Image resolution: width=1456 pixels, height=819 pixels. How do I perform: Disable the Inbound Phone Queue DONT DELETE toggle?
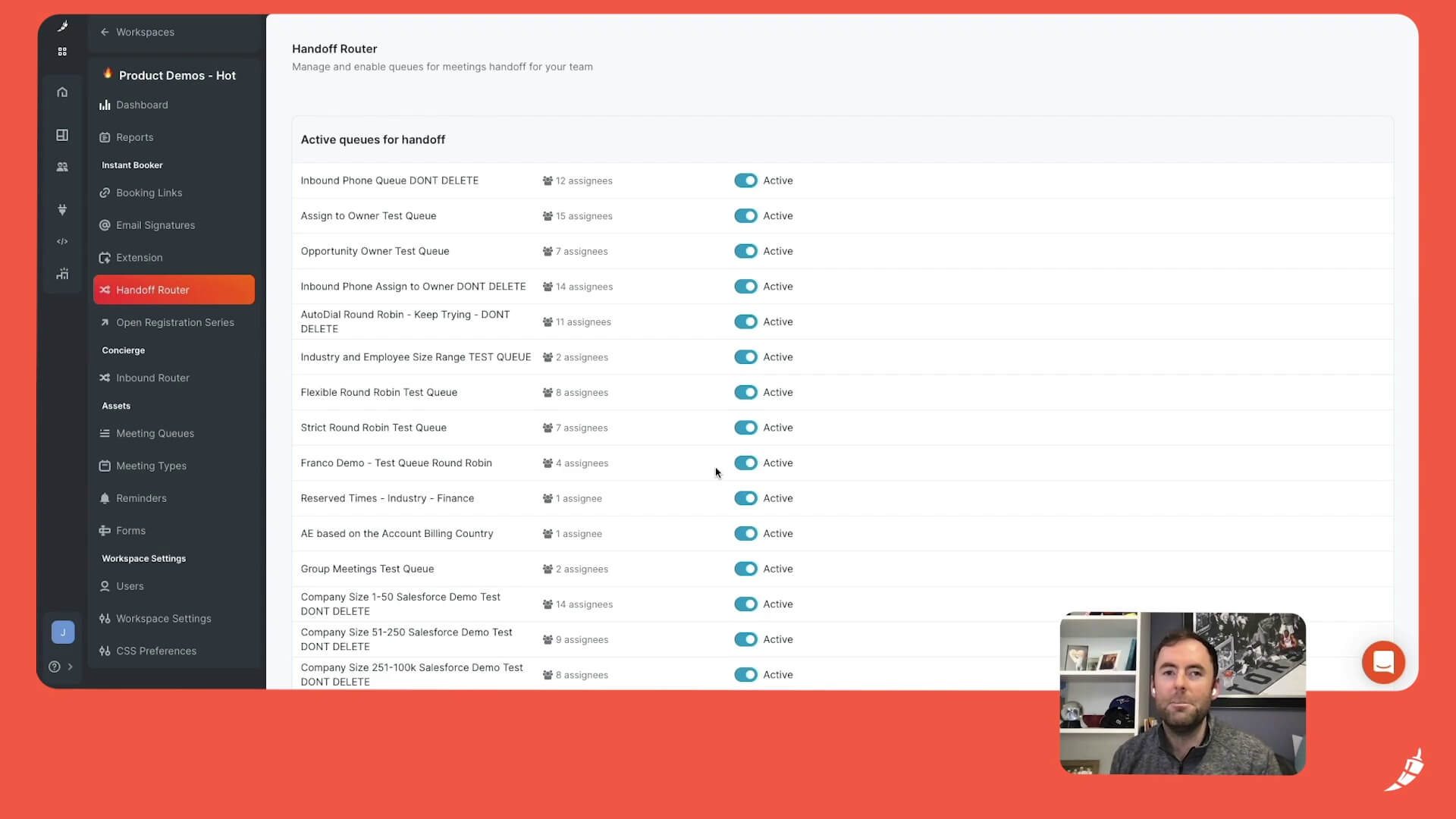[x=745, y=180]
